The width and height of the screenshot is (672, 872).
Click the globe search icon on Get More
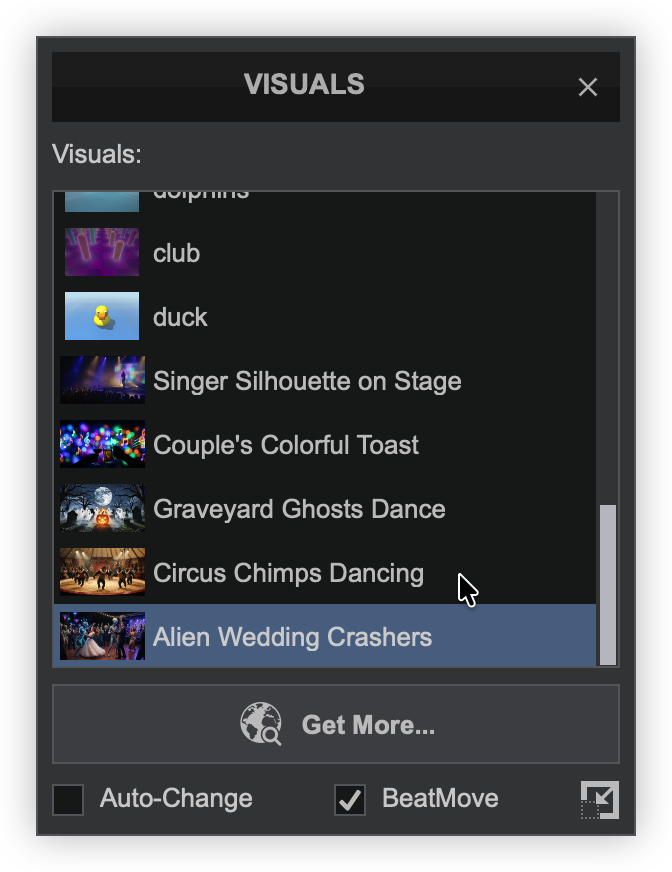coord(261,724)
